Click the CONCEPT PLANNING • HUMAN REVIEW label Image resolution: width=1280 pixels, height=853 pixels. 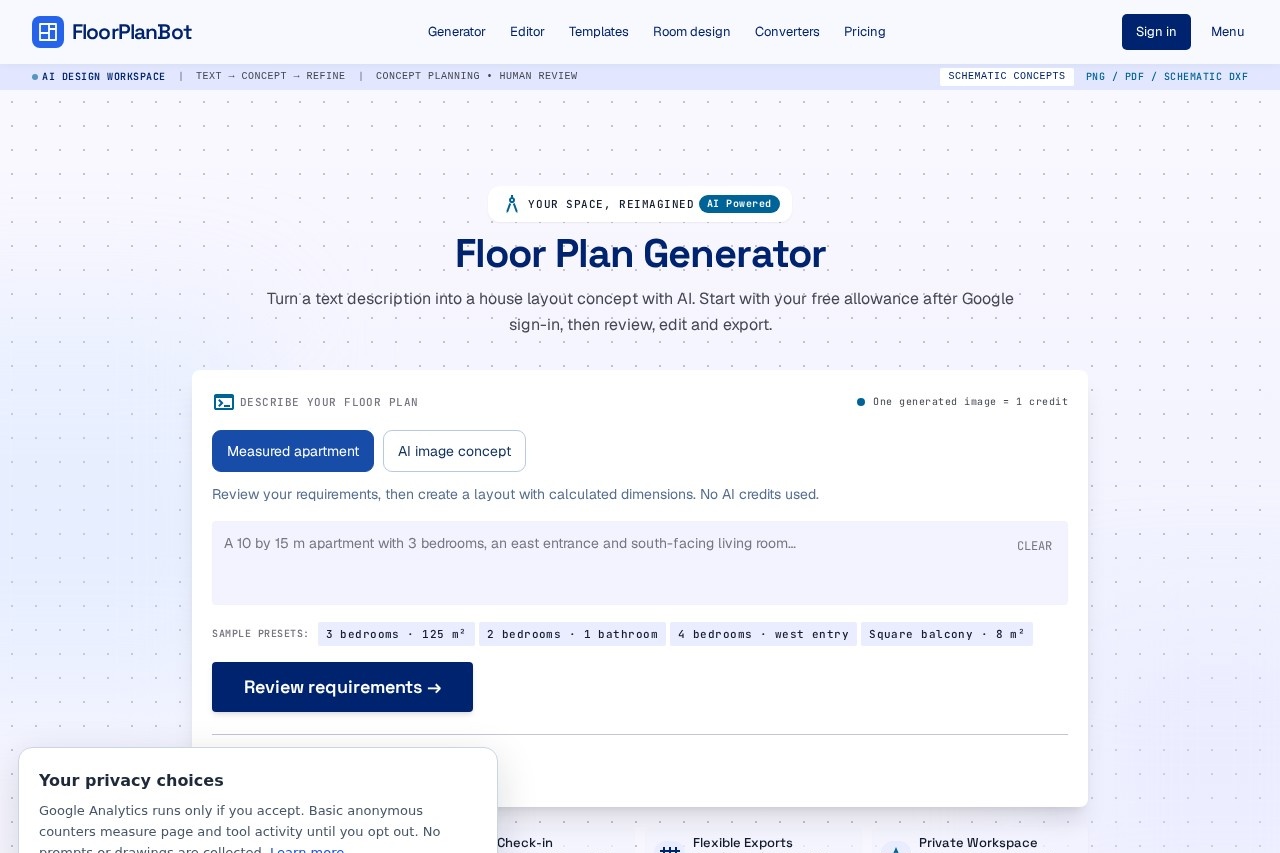(x=476, y=76)
